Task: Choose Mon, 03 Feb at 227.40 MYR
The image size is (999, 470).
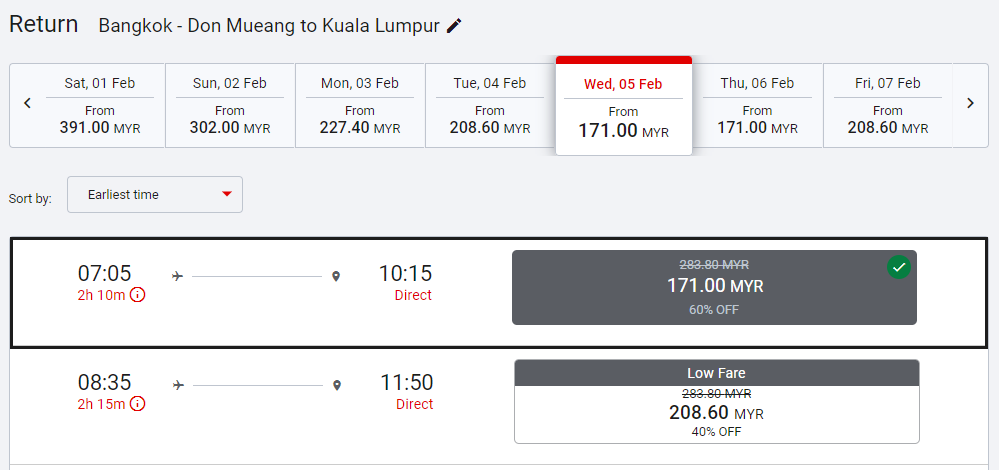Action: 360,106
